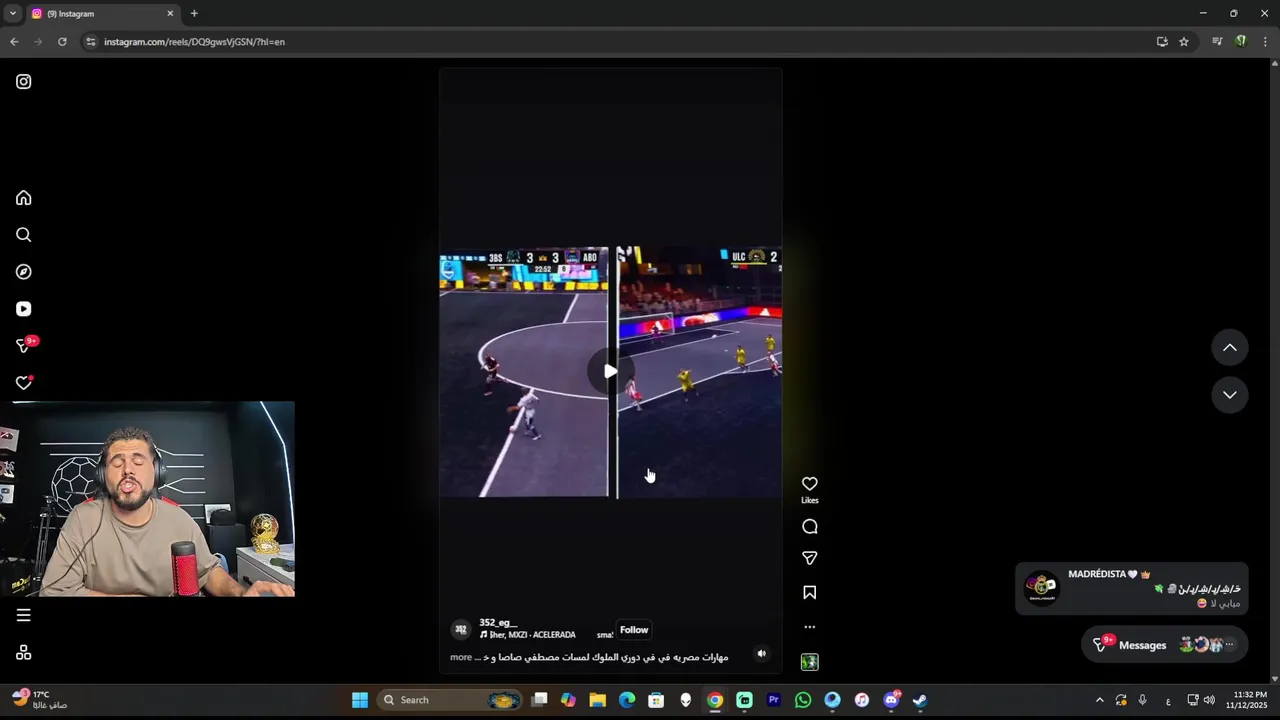Like the reel with the heart icon
This screenshot has height=720, width=1280.
click(810, 484)
